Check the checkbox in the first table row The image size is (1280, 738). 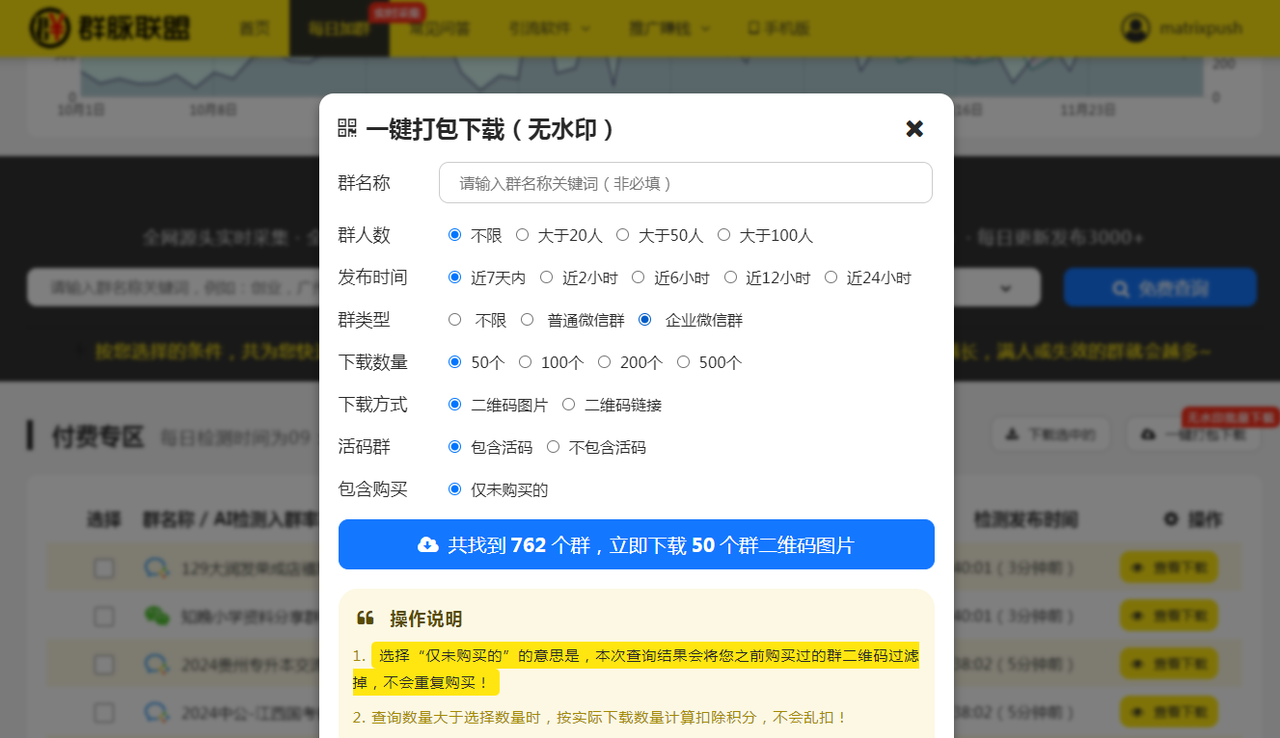(104, 567)
